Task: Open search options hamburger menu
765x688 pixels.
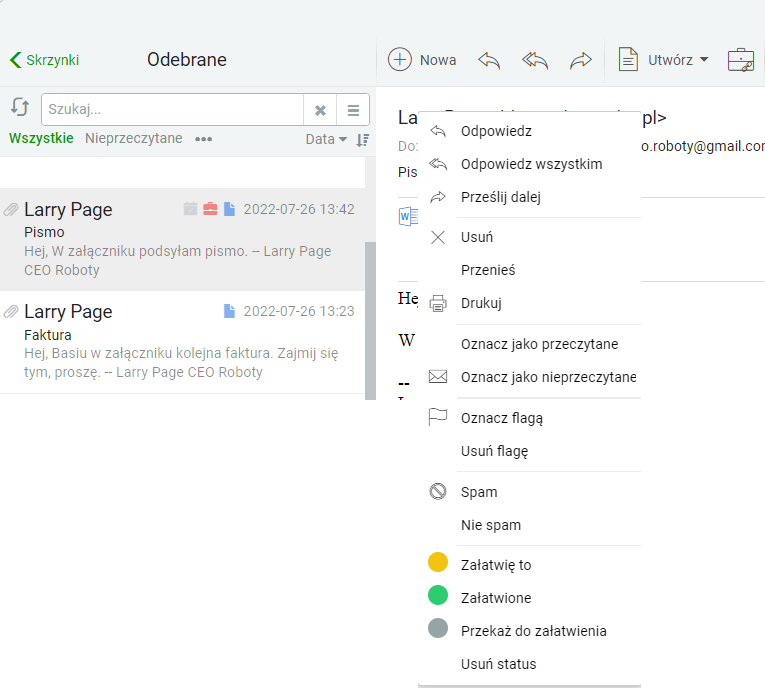Action: [353, 110]
